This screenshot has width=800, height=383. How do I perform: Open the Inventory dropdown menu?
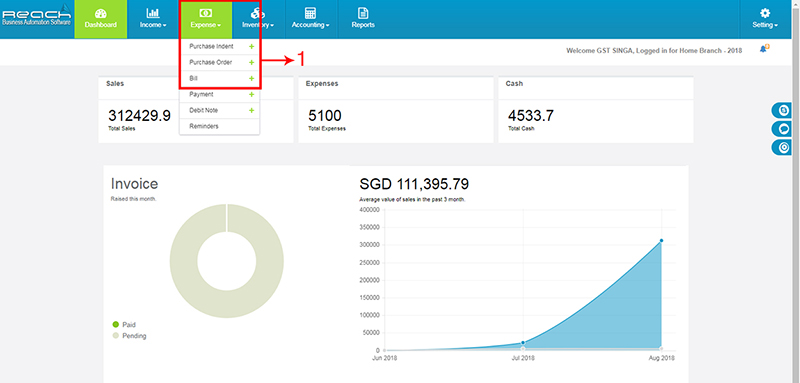tap(258, 19)
